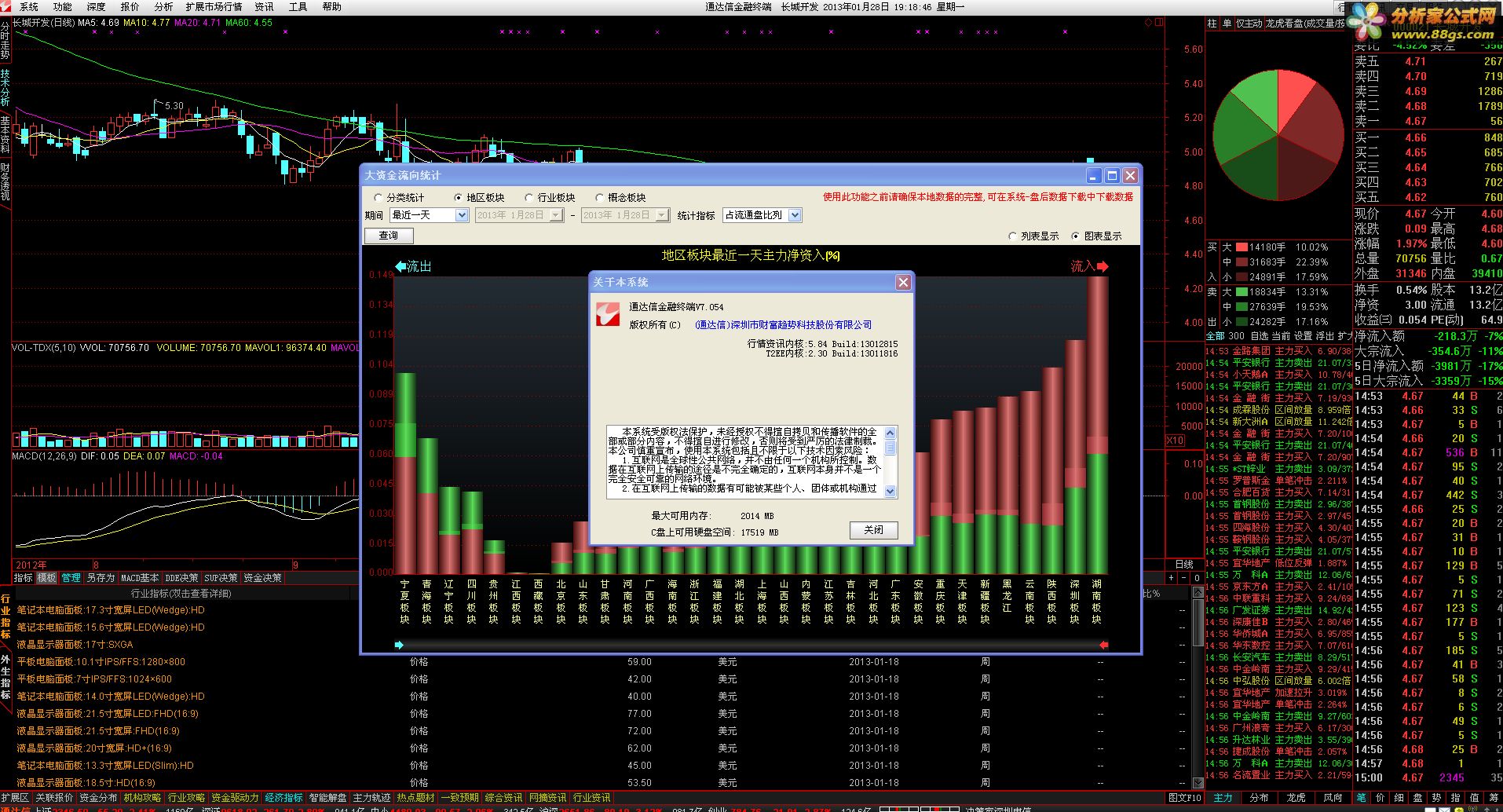Select the MACD基本 template tab
This screenshot has height=812, width=1503.
pyautogui.click(x=140, y=578)
